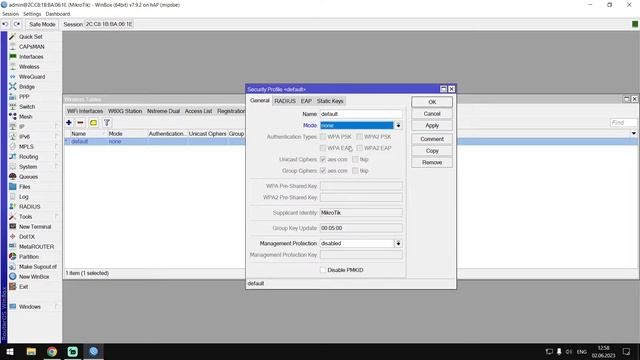Open Partition in sidebar

pyautogui.click(x=29, y=257)
